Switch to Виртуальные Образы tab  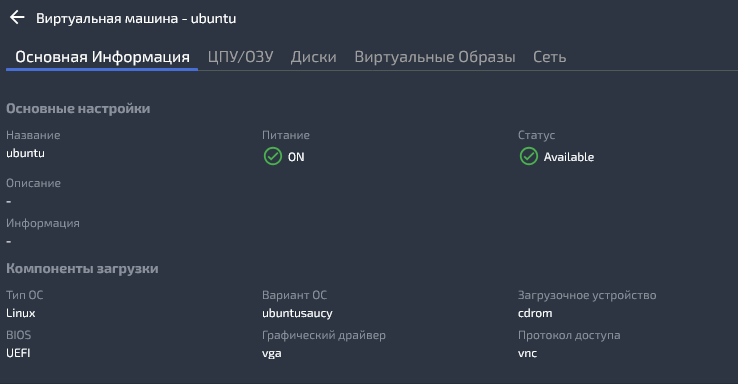[435, 57]
